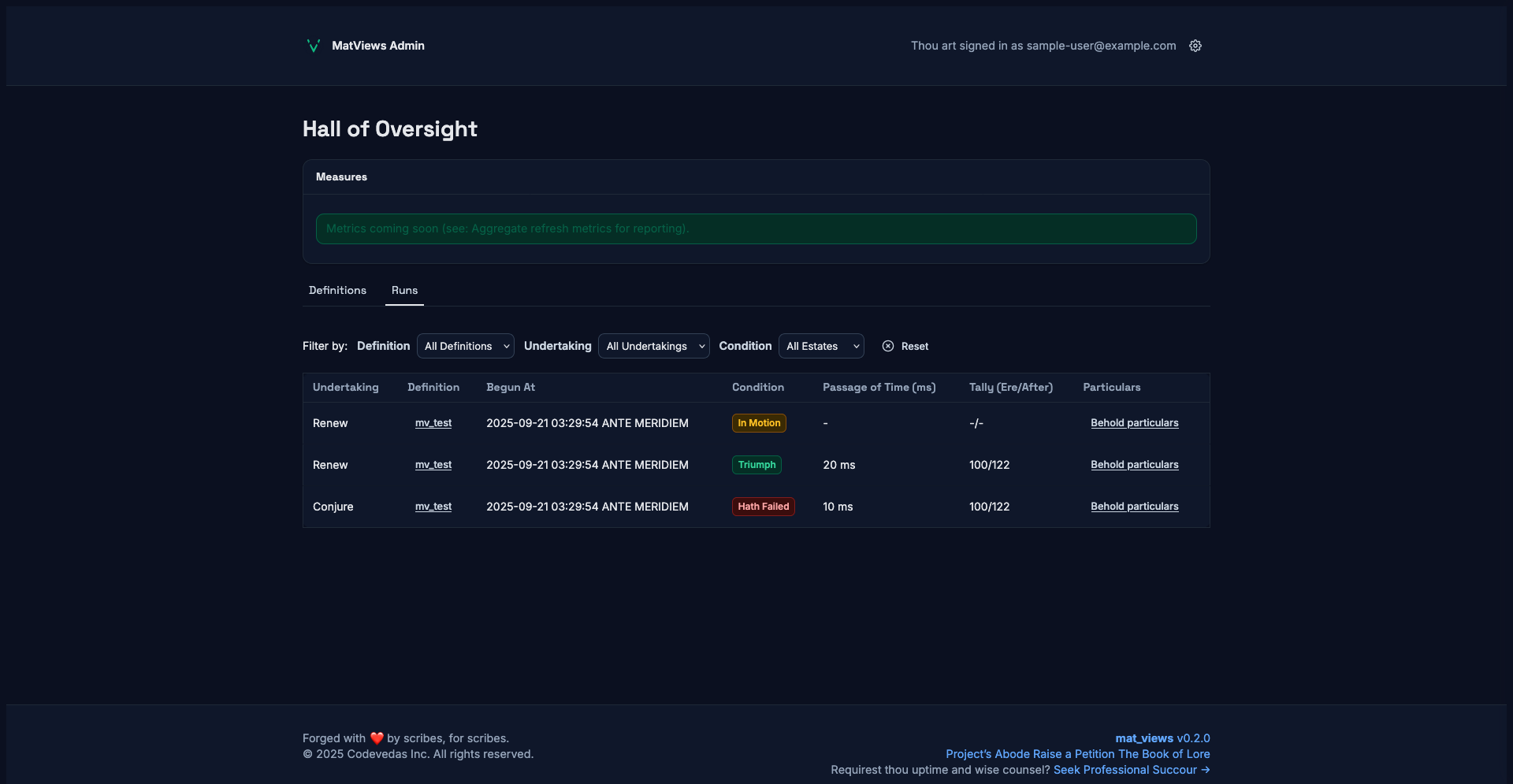This screenshot has height=784, width=1513.
Task: Click the In Motion status badge
Action: coord(759,423)
